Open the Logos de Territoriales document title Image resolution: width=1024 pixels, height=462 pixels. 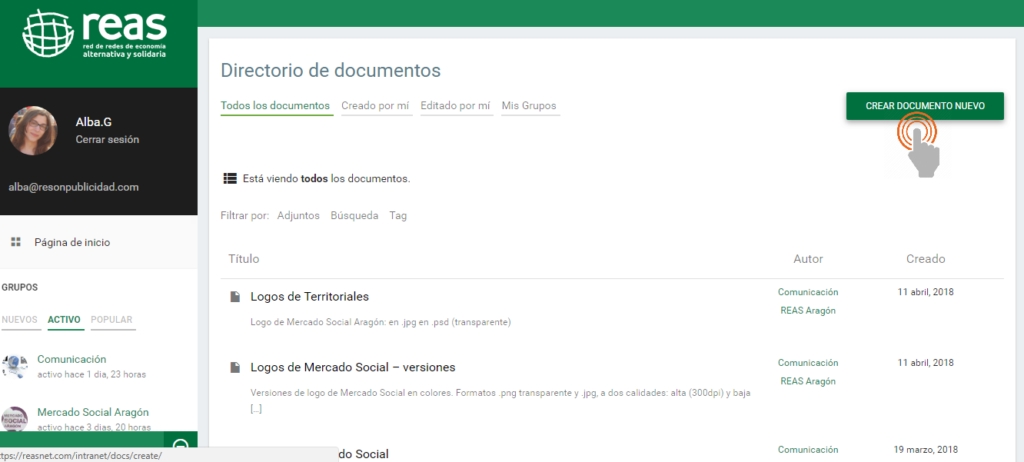(309, 297)
